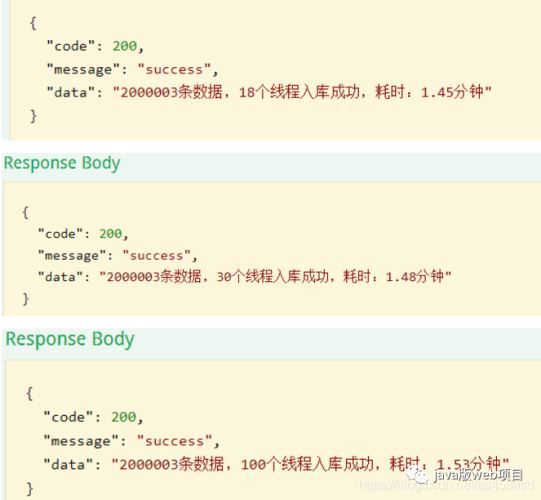Click the WeChat logo icon in watermark

coord(418,475)
